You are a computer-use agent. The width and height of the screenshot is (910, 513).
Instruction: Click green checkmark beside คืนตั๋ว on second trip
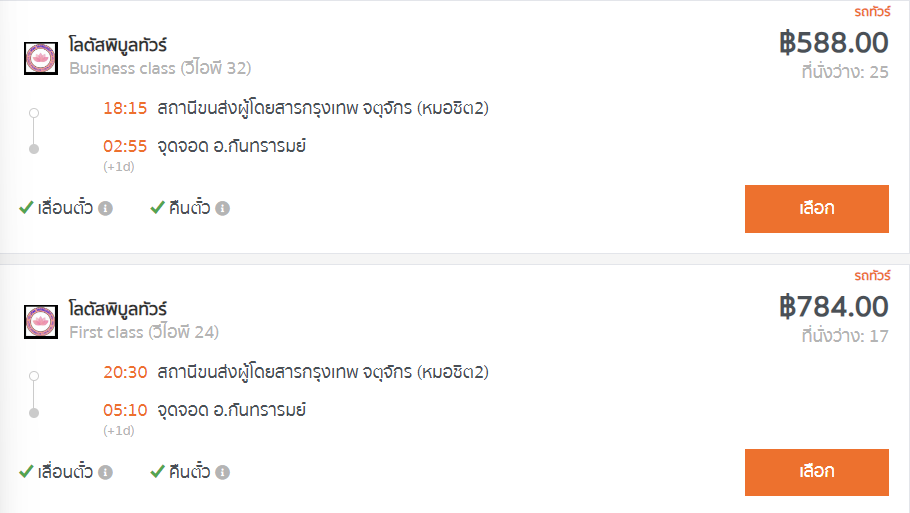point(157,472)
